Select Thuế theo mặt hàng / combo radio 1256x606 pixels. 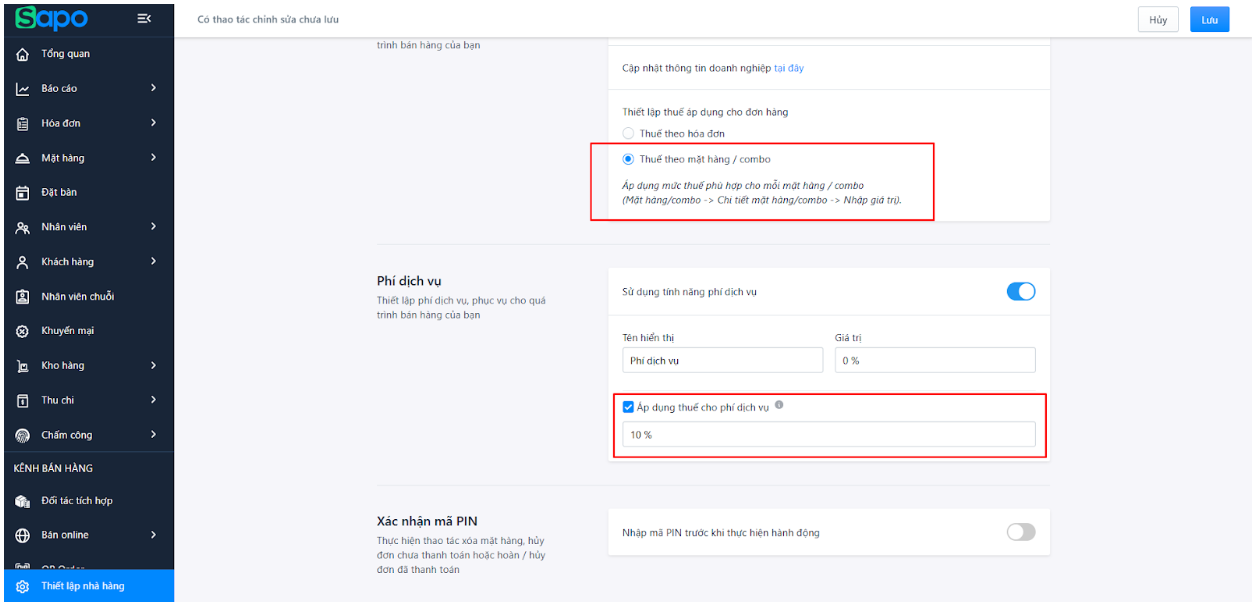(628, 159)
